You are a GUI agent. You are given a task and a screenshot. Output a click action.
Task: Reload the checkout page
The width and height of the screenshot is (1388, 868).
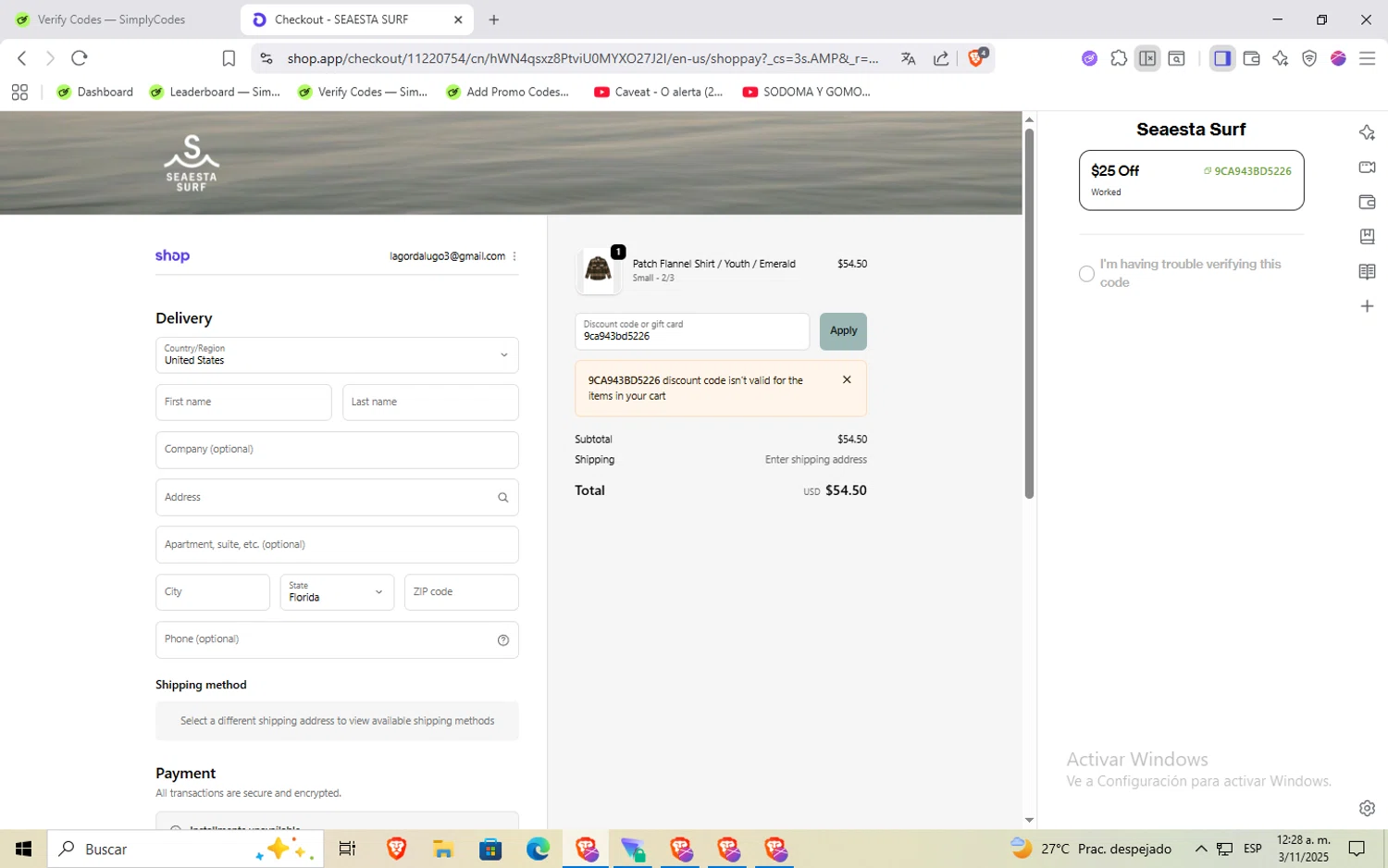(80, 58)
